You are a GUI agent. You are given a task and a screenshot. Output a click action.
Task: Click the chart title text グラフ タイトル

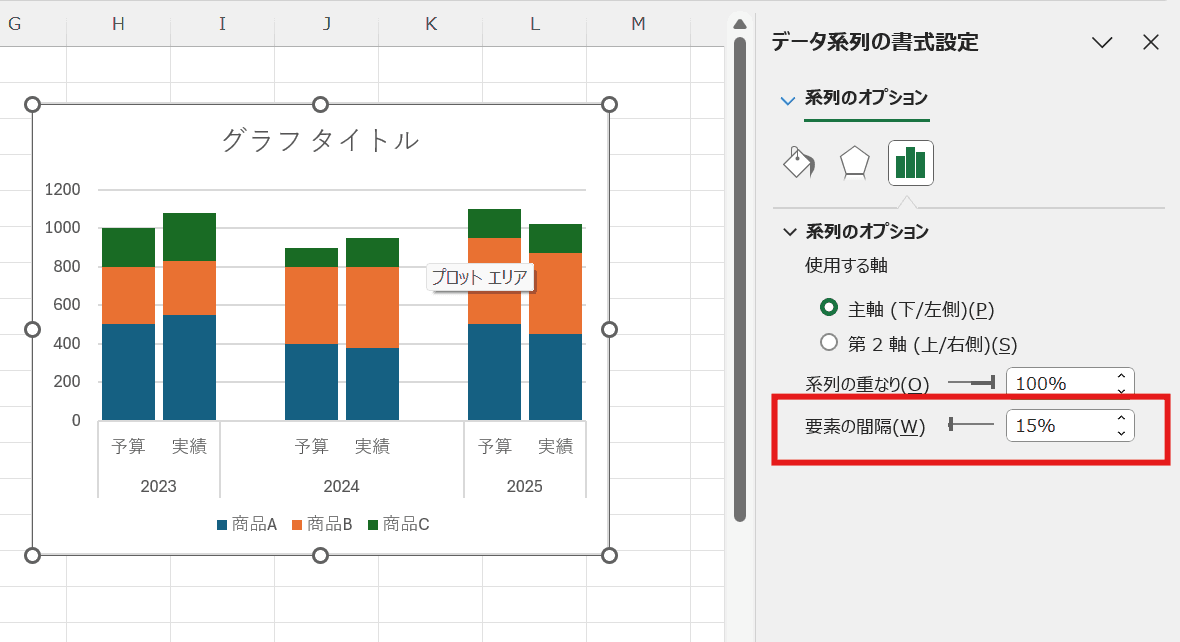[320, 140]
